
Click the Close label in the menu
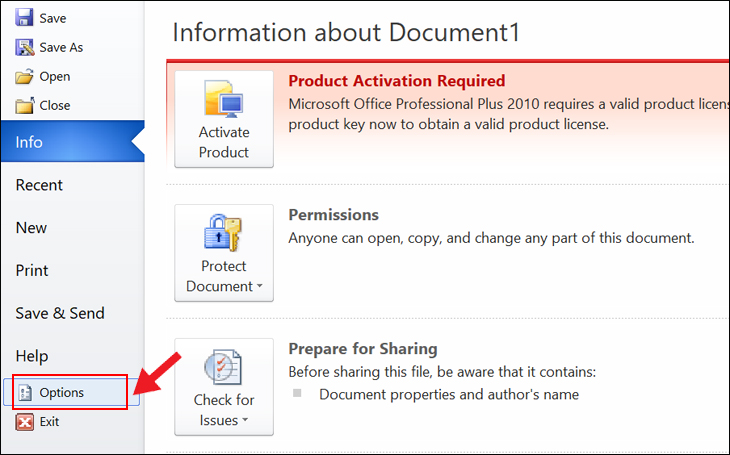click(x=55, y=105)
